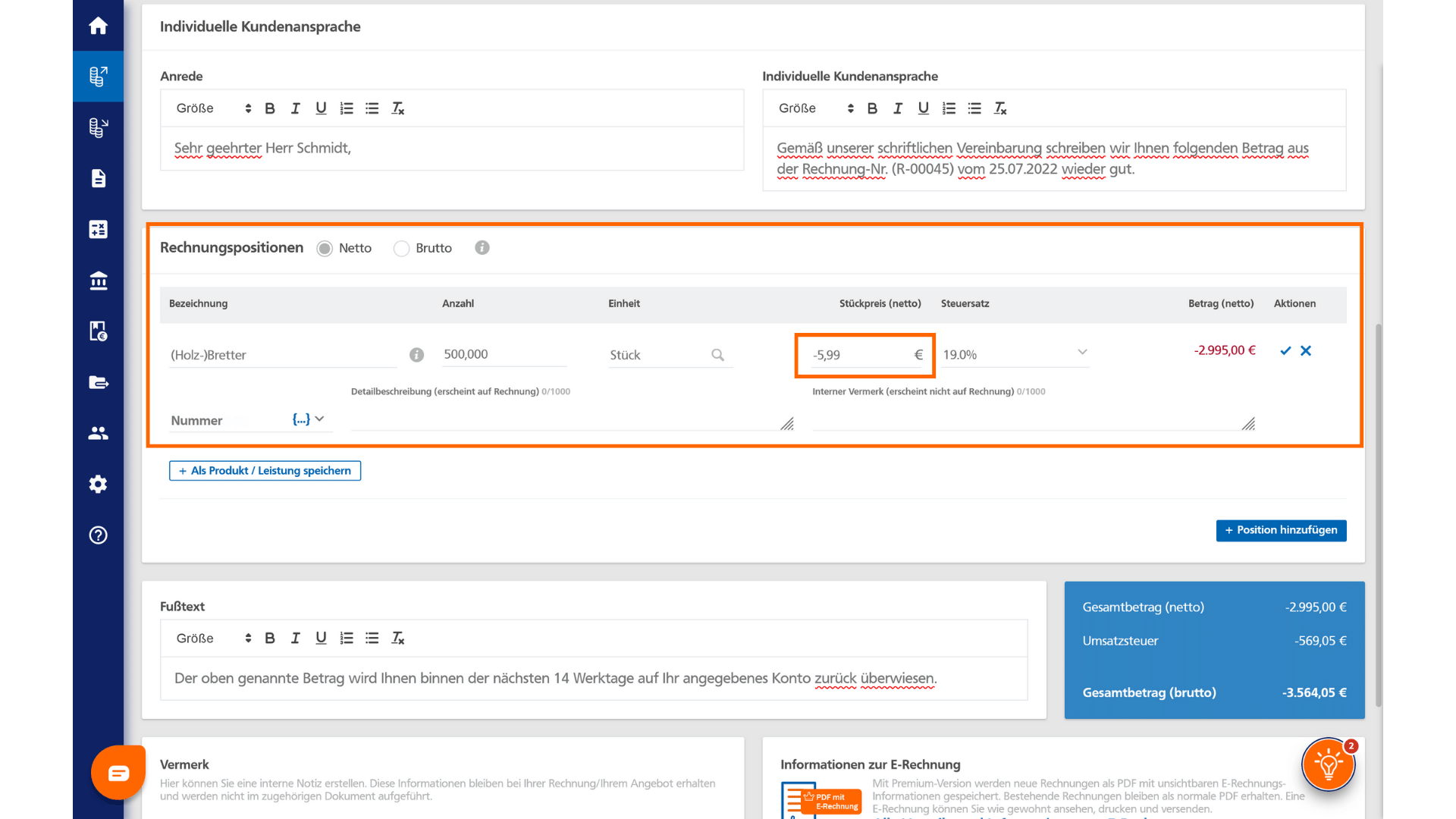Click Fußtext body text

(x=555, y=679)
